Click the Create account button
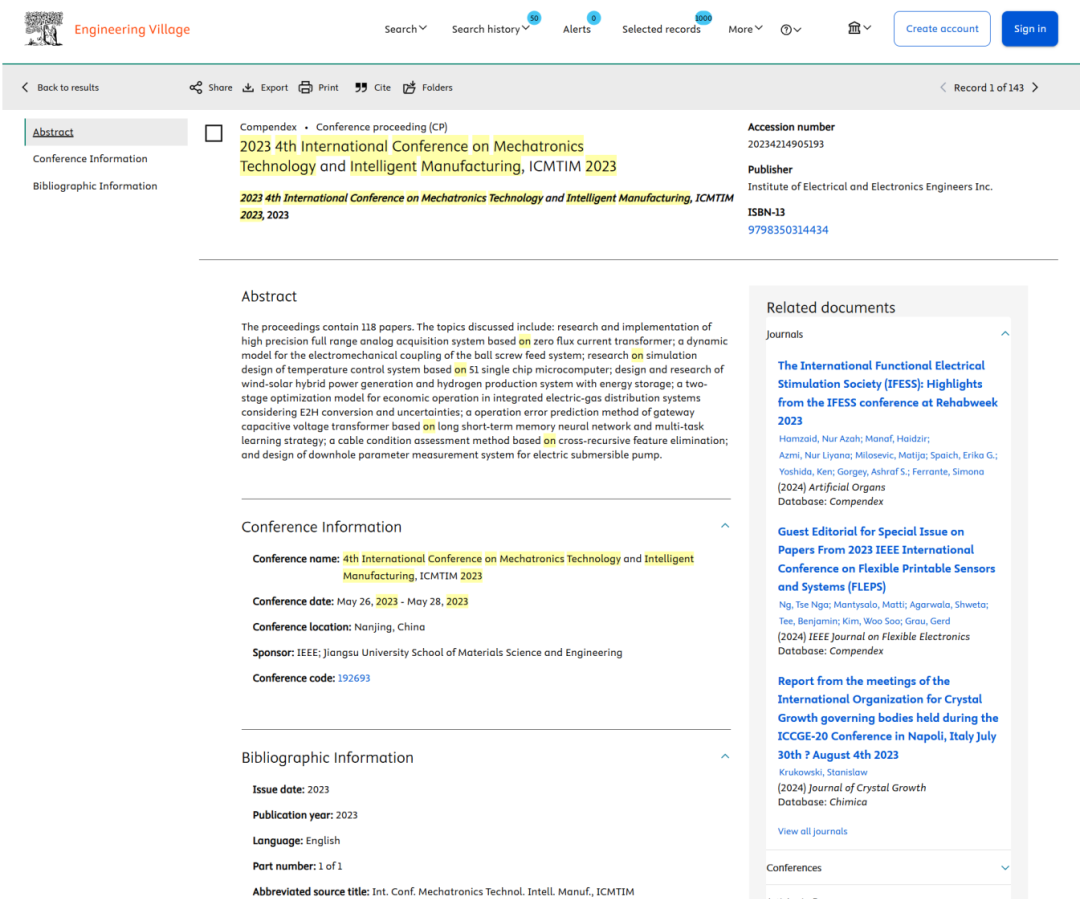 (942, 29)
